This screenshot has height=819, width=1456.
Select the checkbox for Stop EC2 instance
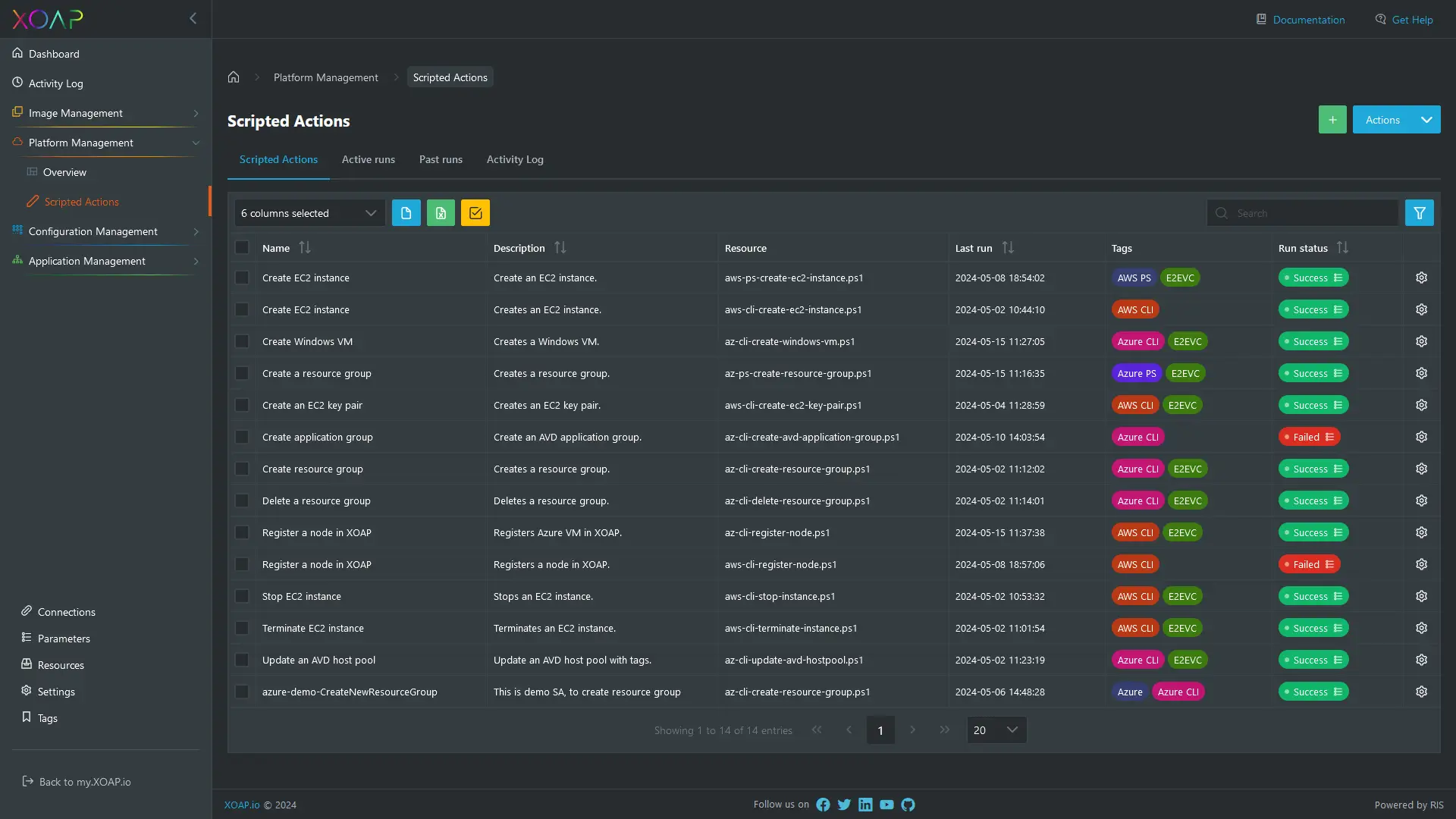[241, 596]
